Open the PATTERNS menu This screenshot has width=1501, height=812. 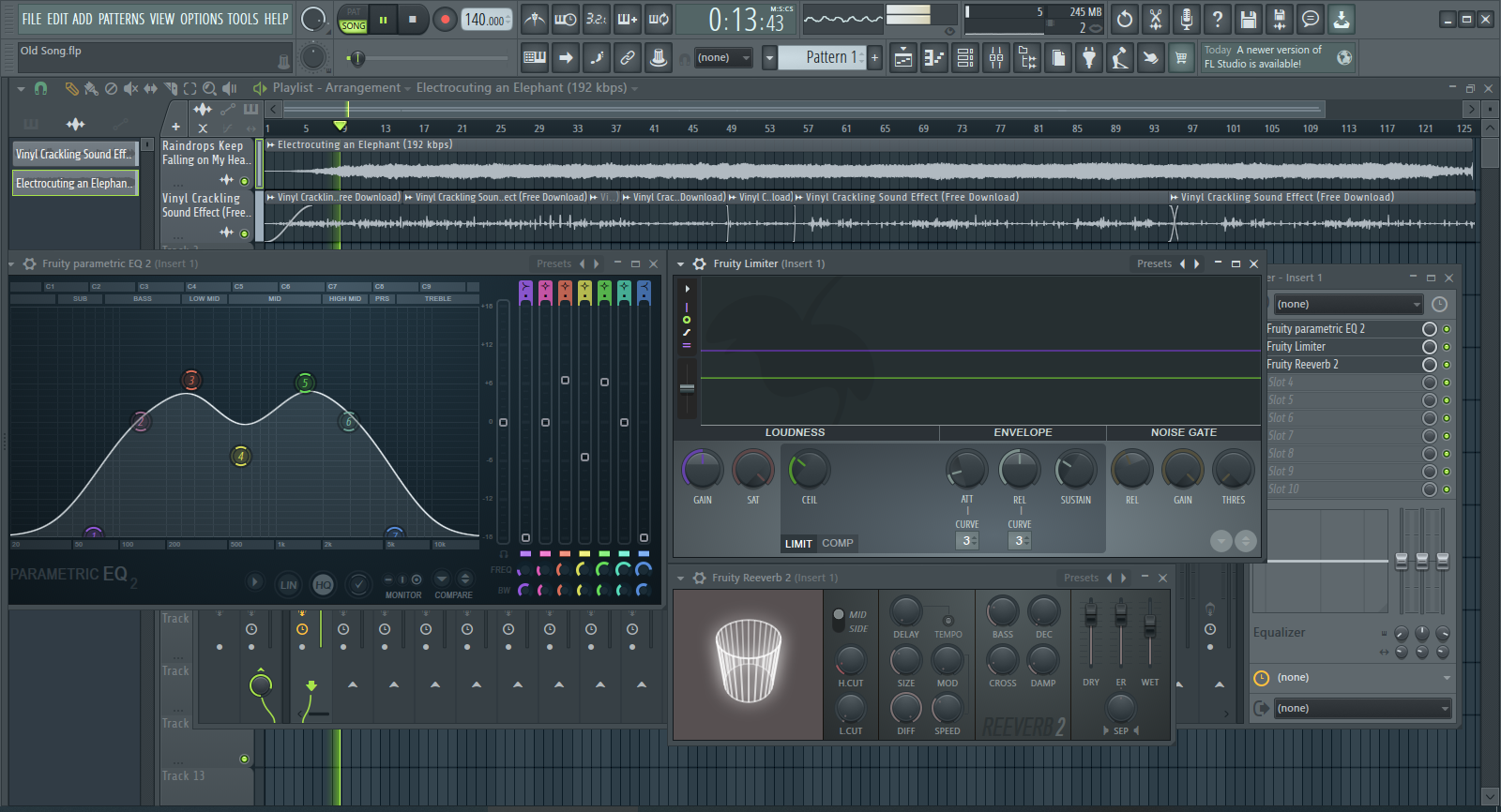point(122,19)
